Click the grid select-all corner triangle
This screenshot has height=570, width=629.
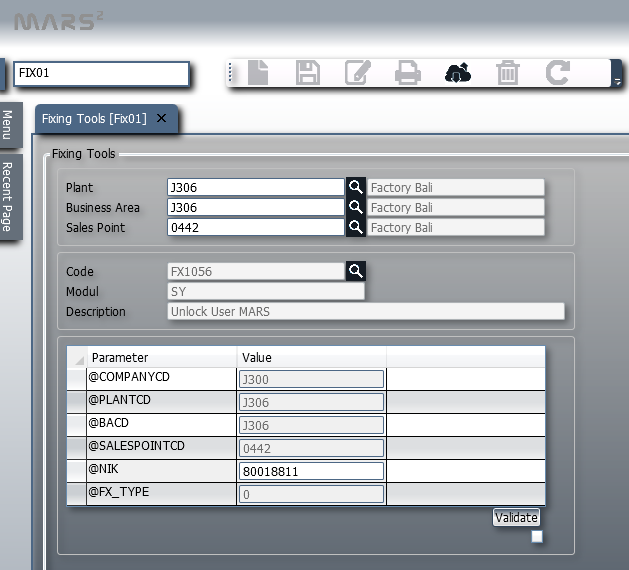77,358
